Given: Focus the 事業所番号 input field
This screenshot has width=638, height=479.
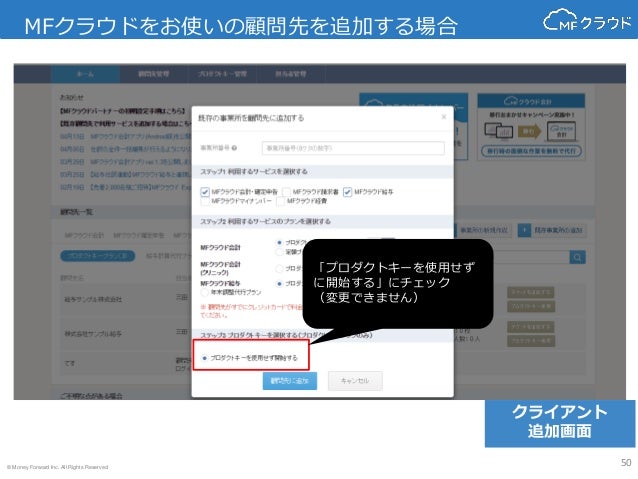Looking at the screenshot, I should [x=353, y=148].
